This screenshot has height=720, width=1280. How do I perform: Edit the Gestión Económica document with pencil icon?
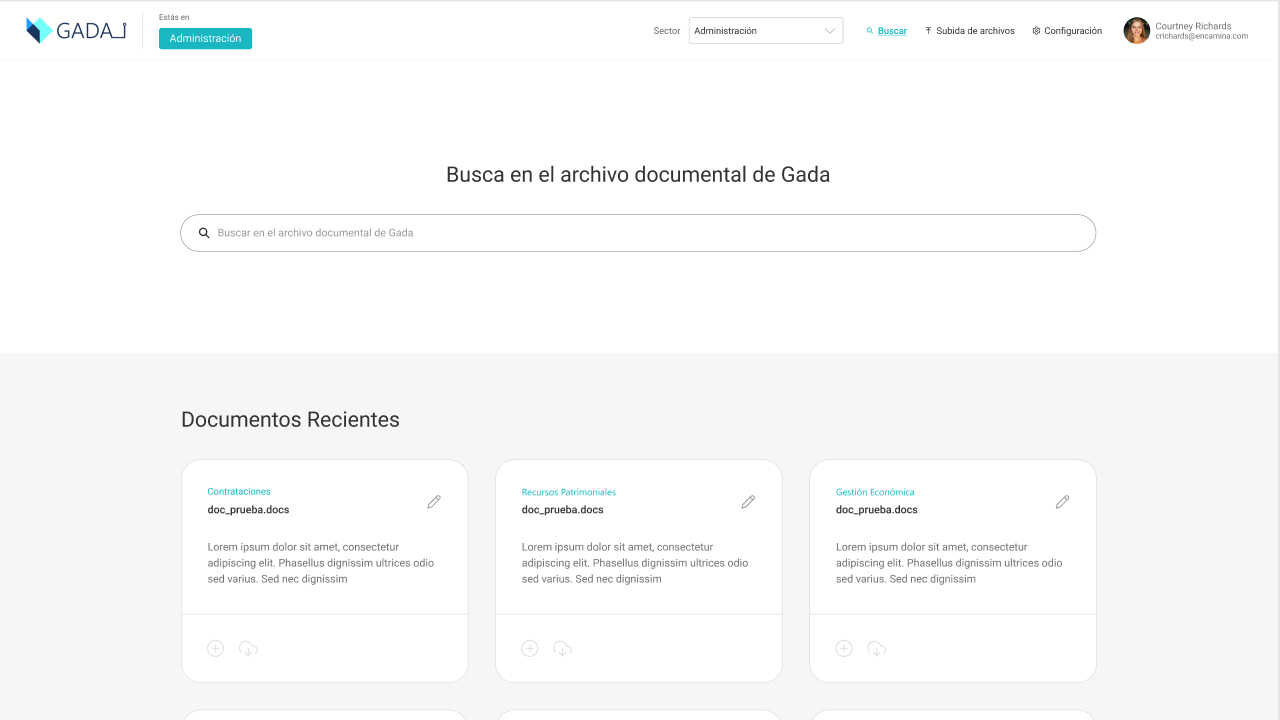point(1062,502)
